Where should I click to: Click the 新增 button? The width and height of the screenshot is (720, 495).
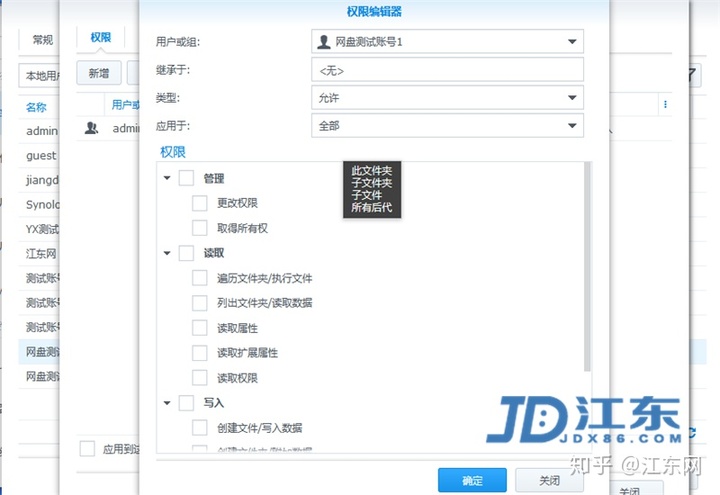pyautogui.click(x=99, y=73)
